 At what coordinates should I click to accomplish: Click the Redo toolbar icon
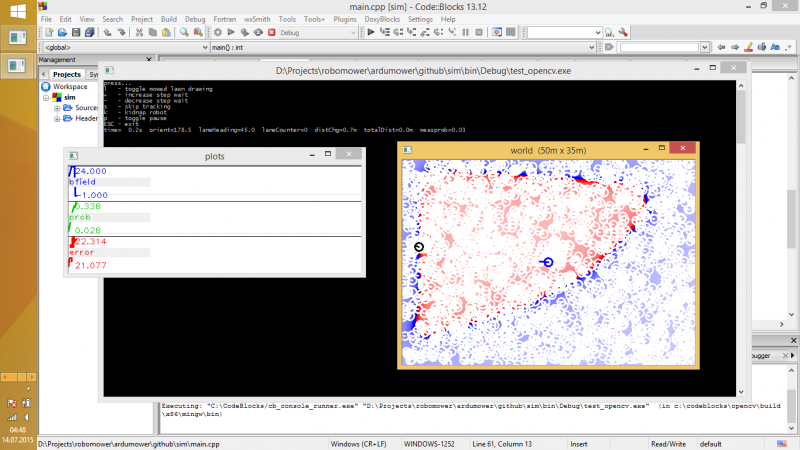coord(121,33)
